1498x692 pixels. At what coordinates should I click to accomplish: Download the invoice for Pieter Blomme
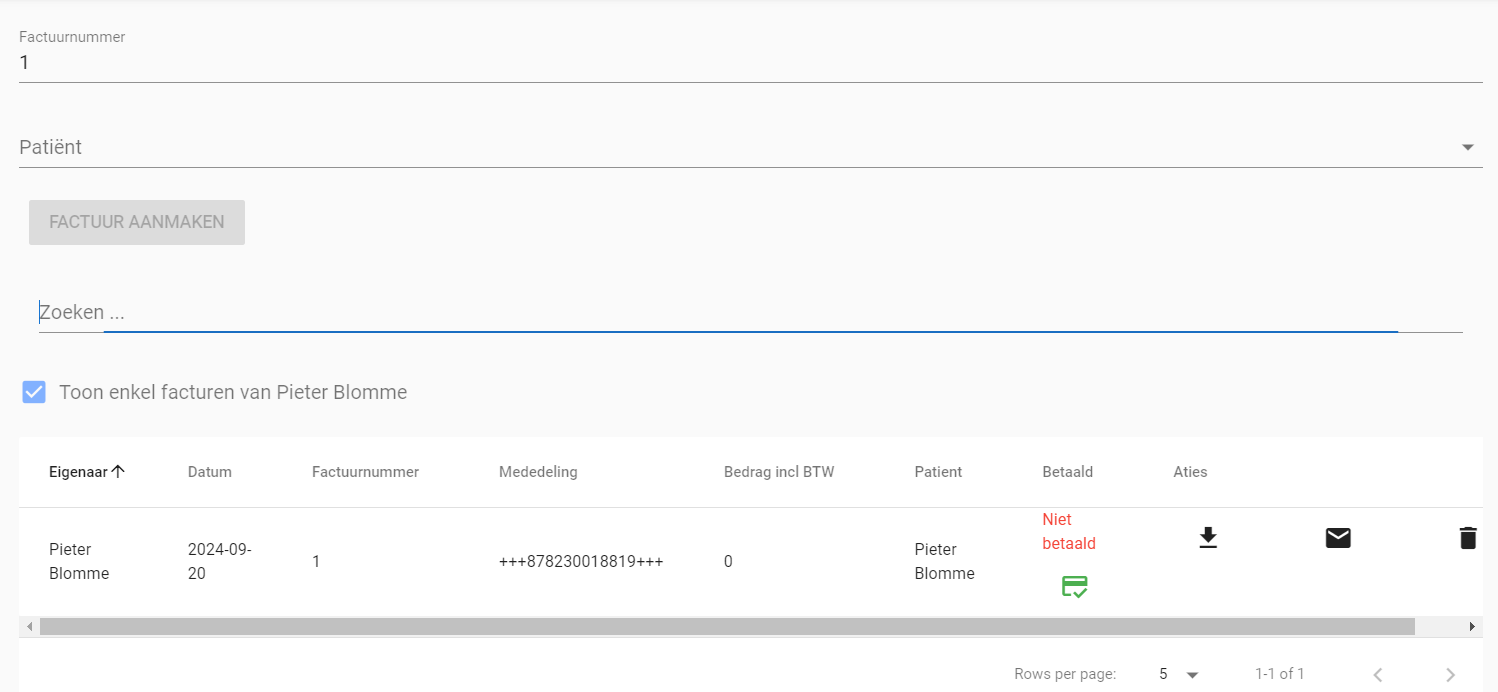point(1208,538)
